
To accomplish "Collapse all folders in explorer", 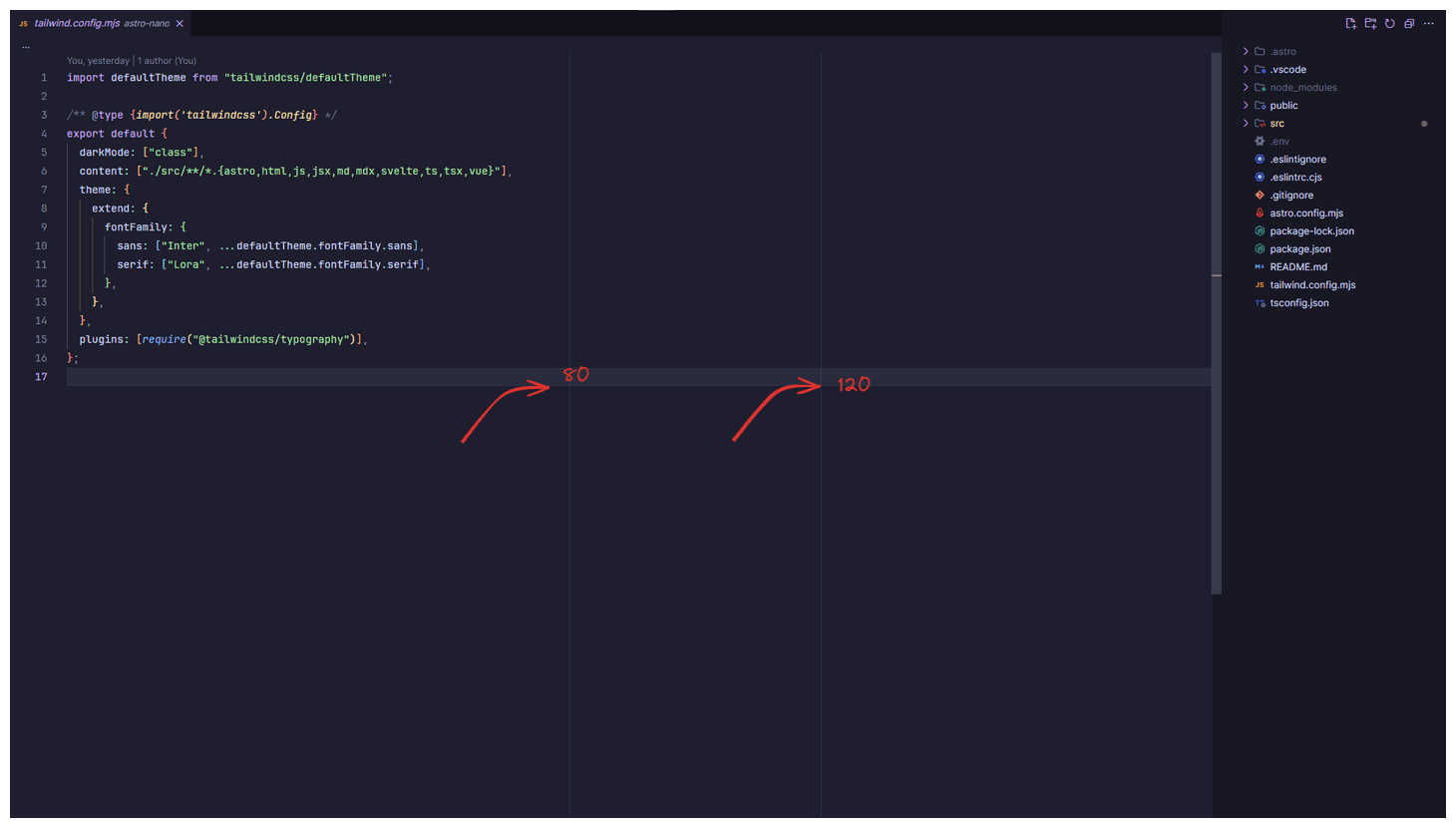I will click(1409, 23).
